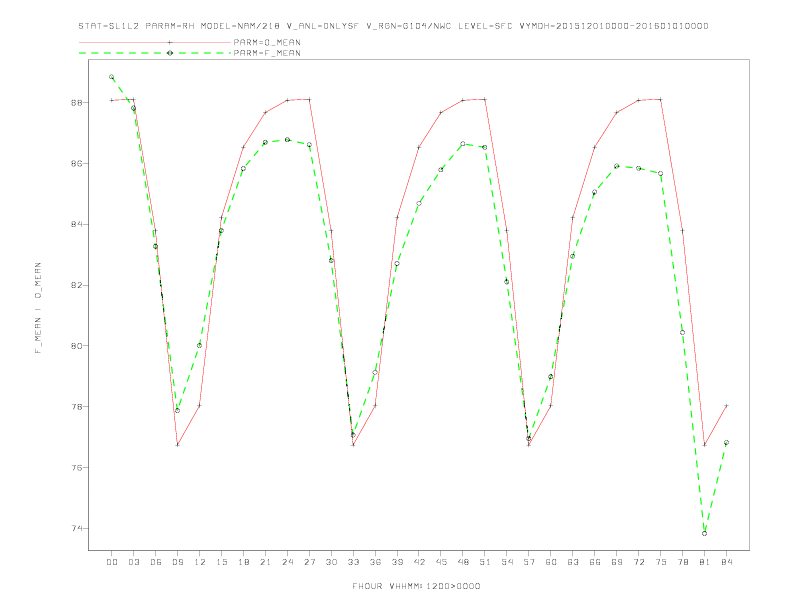
Task: Click x-axis tick label 39
Action: [397, 562]
